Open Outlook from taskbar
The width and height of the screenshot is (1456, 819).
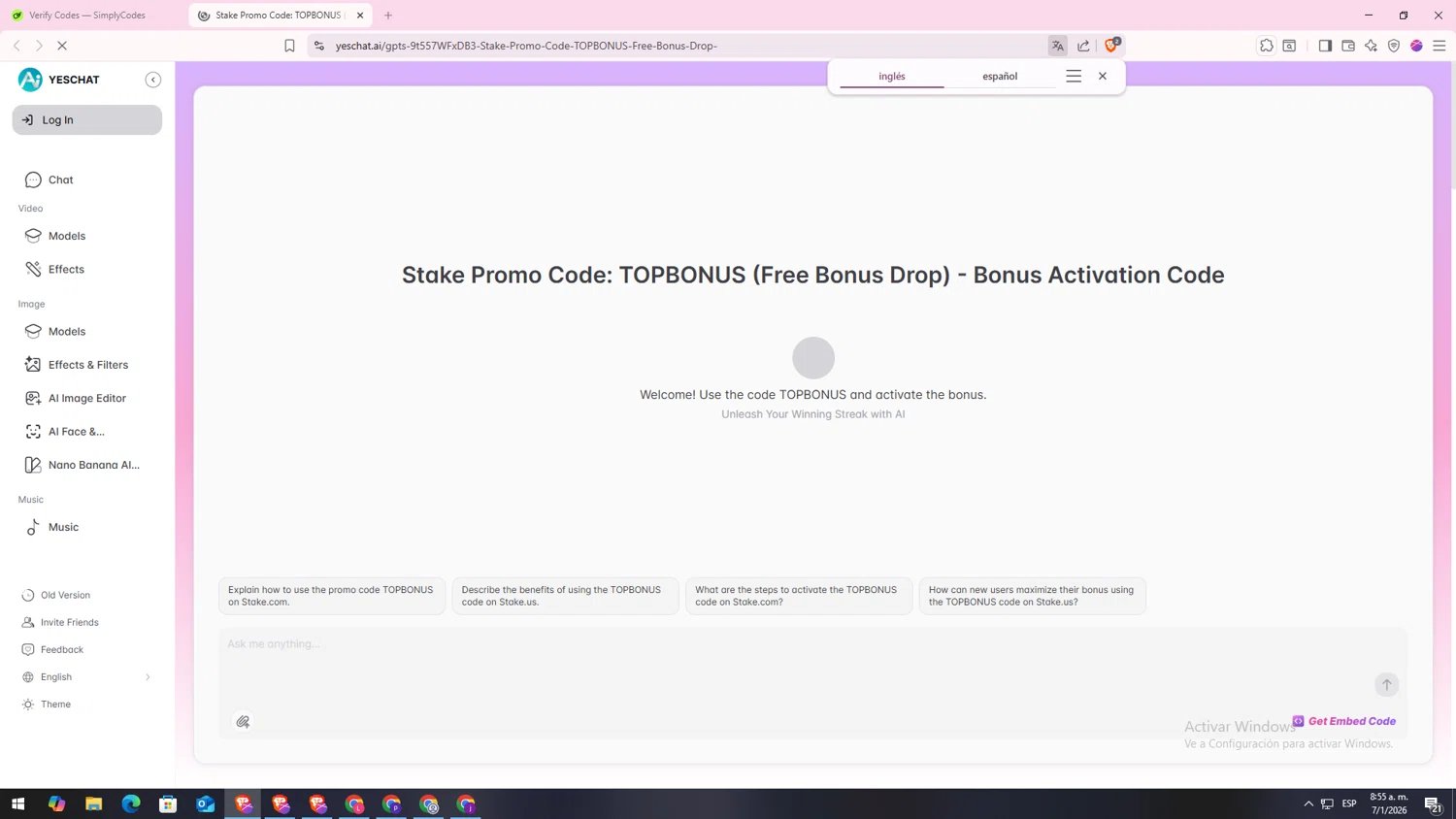click(x=206, y=803)
